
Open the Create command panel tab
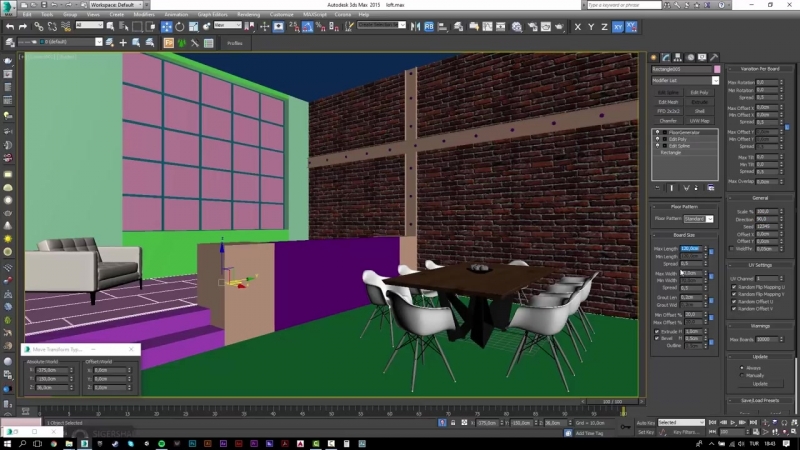[654, 58]
